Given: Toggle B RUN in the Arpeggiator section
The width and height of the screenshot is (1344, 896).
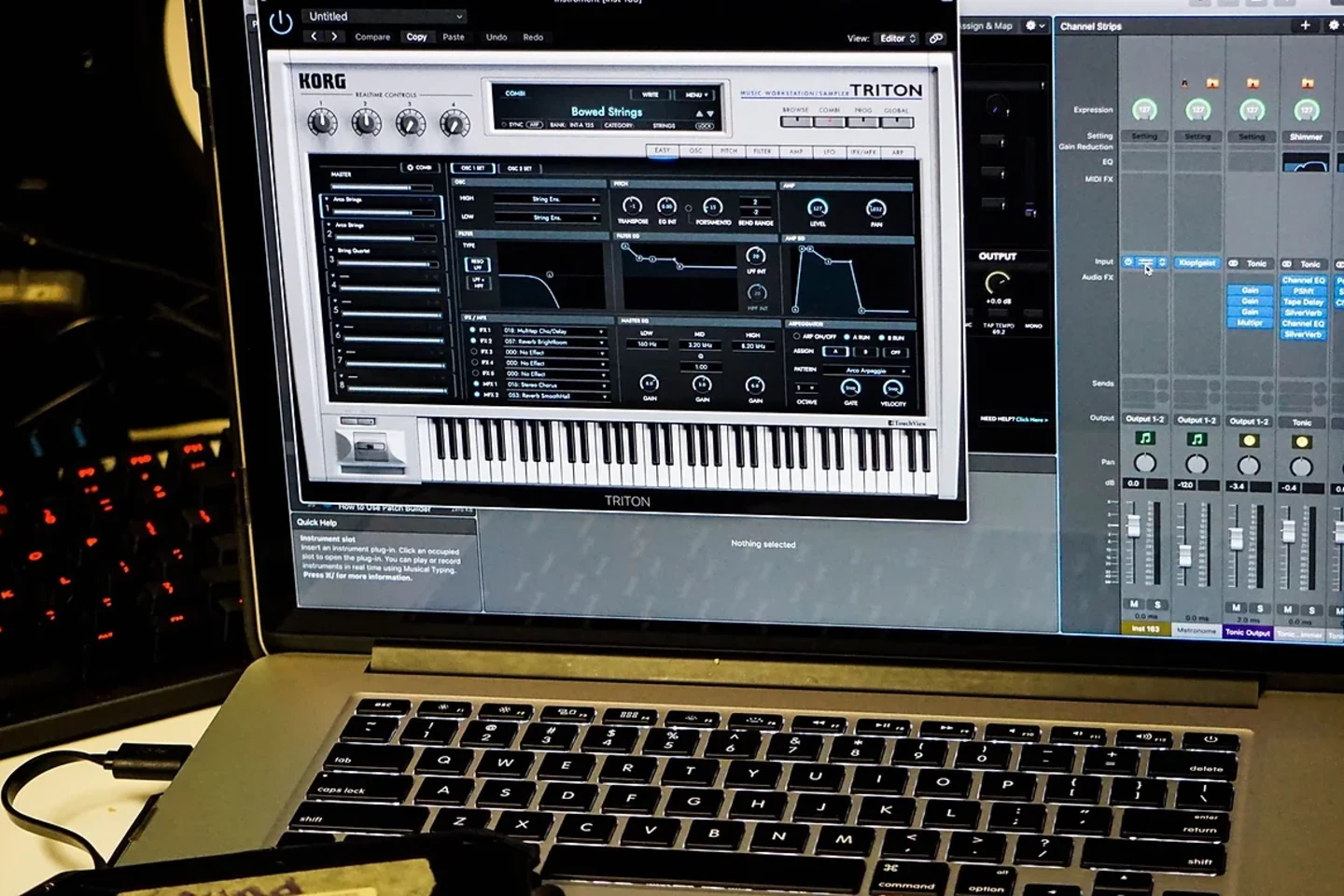Looking at the screenshot, I should tap(882, 337).
